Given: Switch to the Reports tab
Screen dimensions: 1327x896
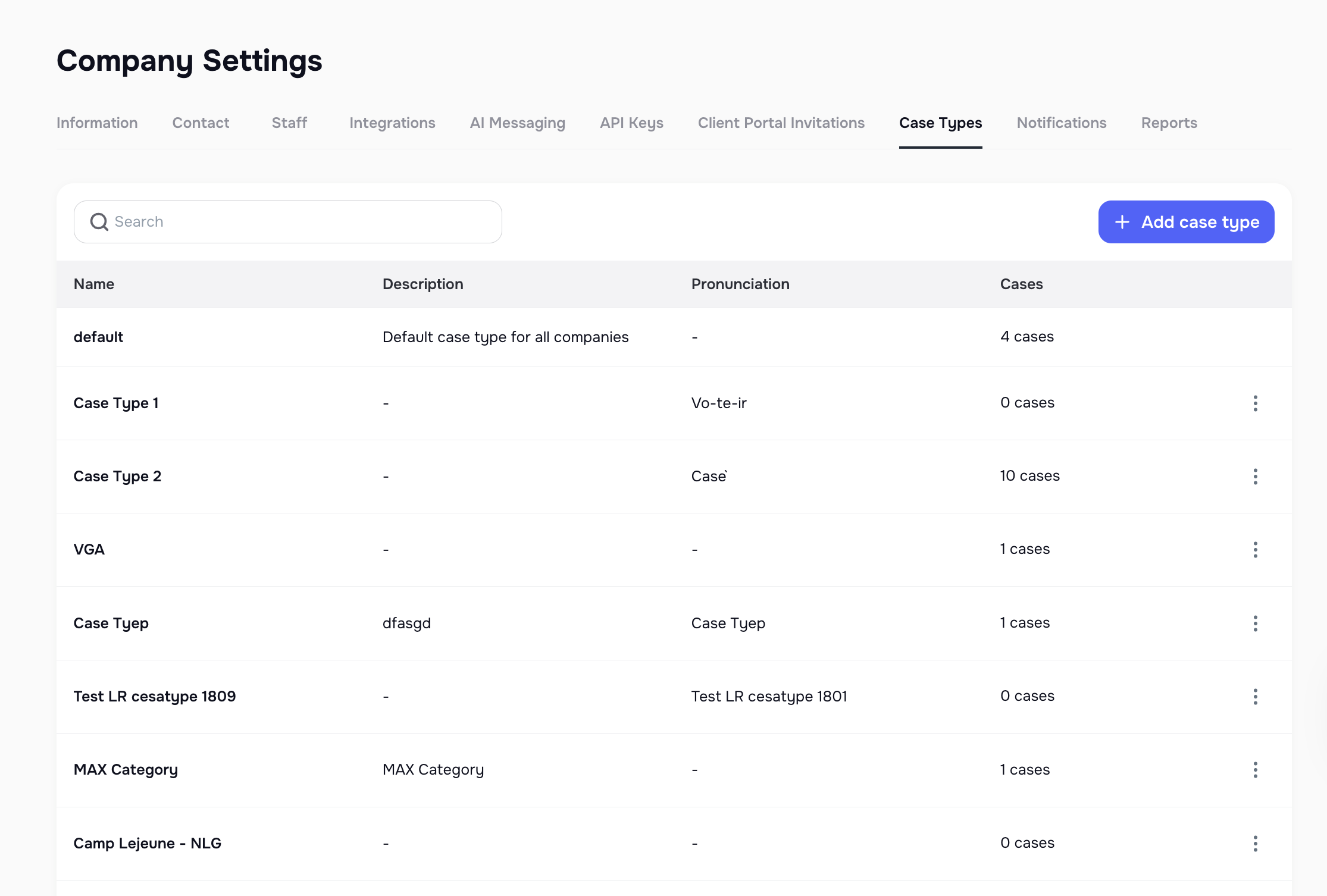Looking at the screenshot, I should 1169,123.
